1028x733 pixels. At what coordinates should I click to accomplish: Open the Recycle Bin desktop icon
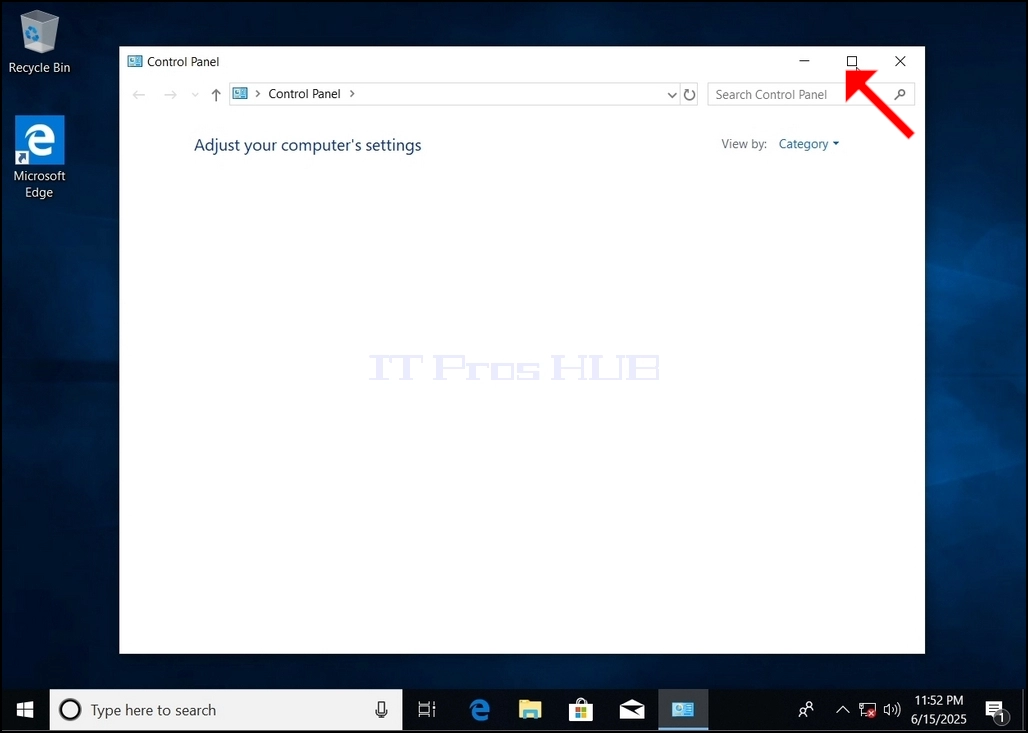coord(39,43)
